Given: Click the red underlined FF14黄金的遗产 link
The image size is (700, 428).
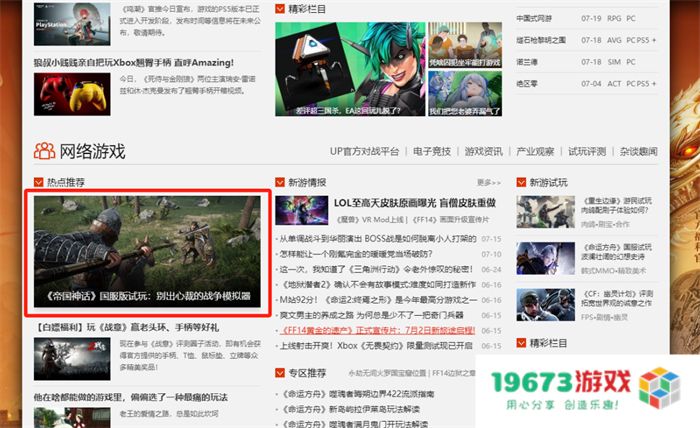Looking at the screenshot, I should (378, 331).
